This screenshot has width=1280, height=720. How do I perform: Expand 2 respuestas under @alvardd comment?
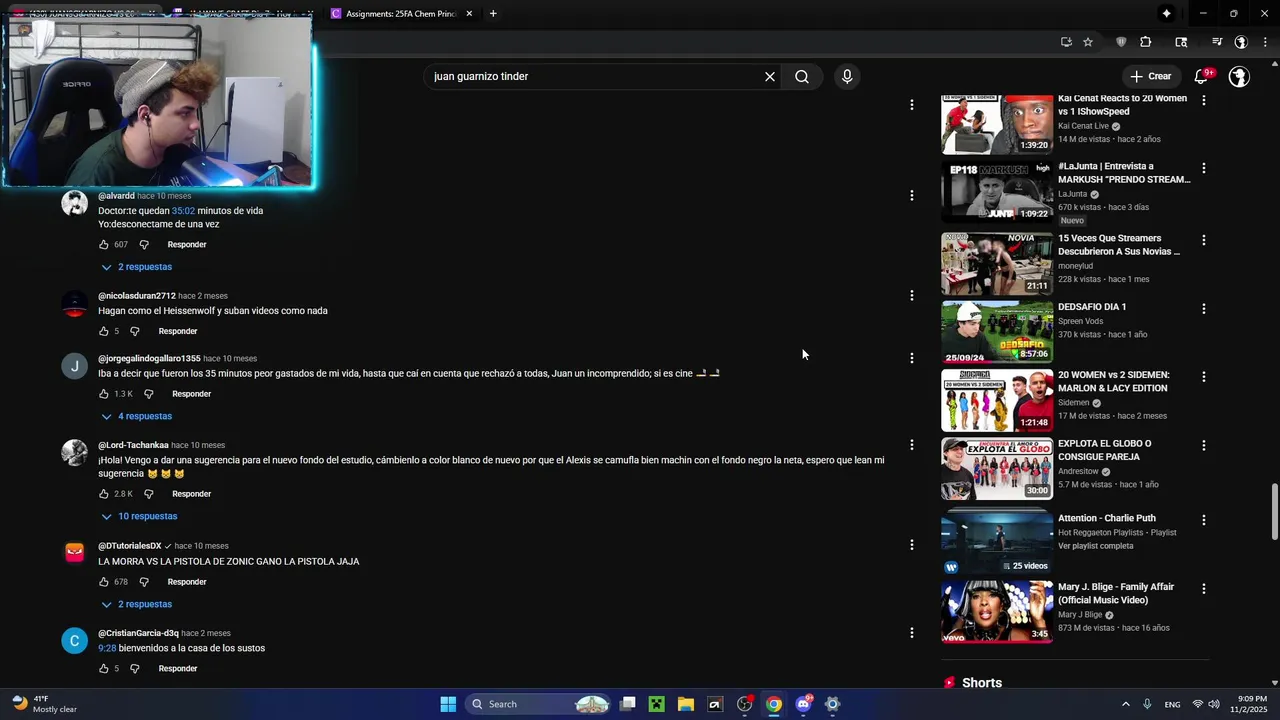point(137,267)
